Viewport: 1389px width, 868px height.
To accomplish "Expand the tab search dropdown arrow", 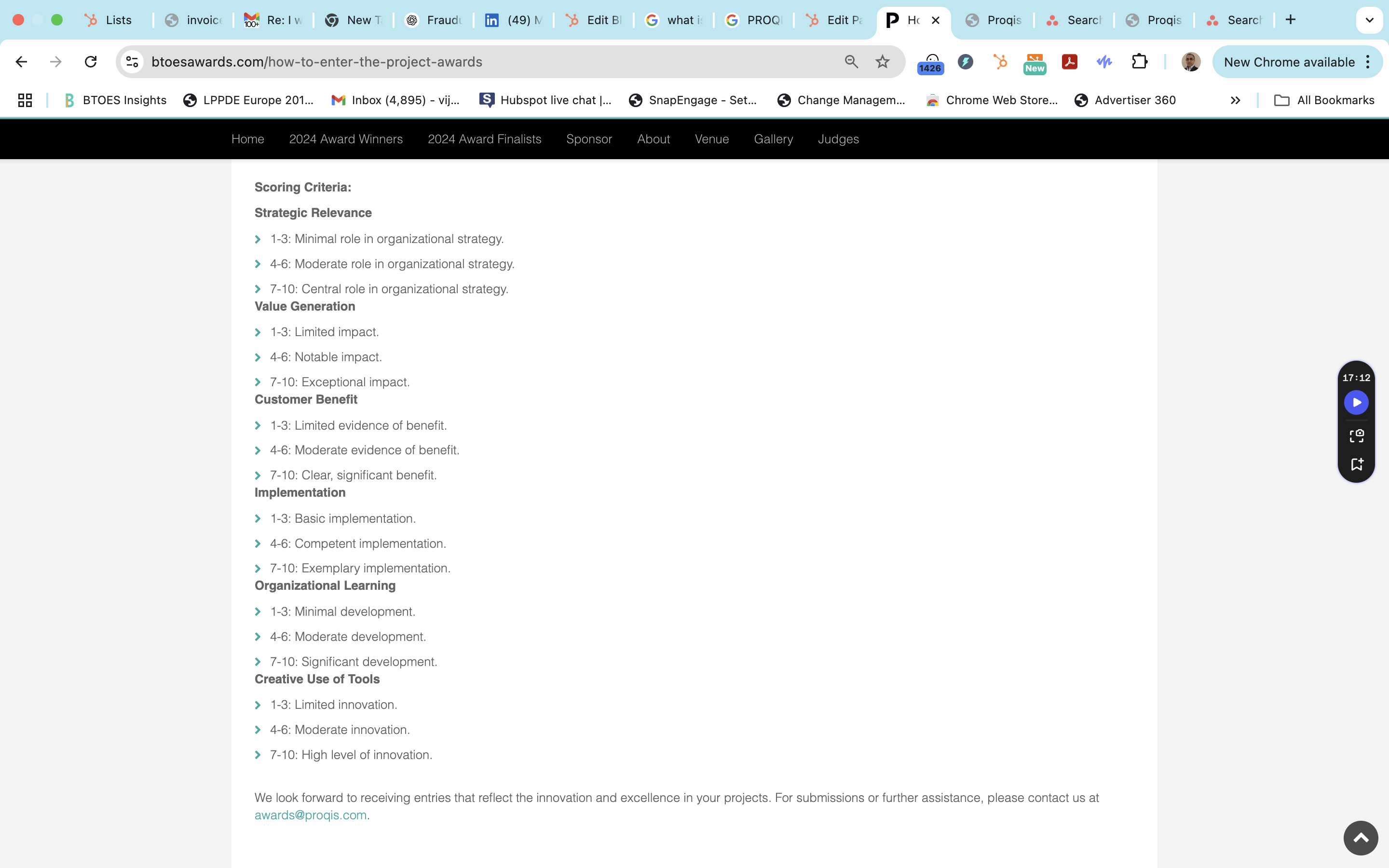I will [x=1370, y=20].
